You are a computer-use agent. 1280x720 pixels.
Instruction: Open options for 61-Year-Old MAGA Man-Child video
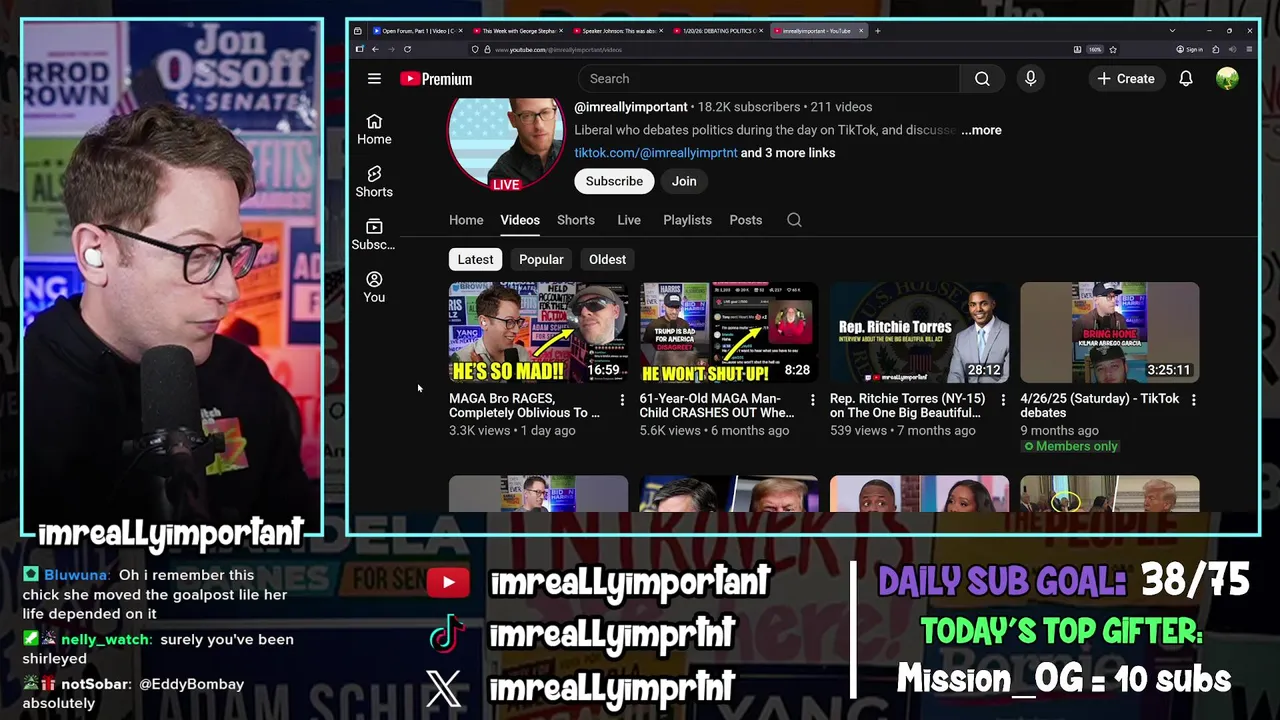[812, 400]
